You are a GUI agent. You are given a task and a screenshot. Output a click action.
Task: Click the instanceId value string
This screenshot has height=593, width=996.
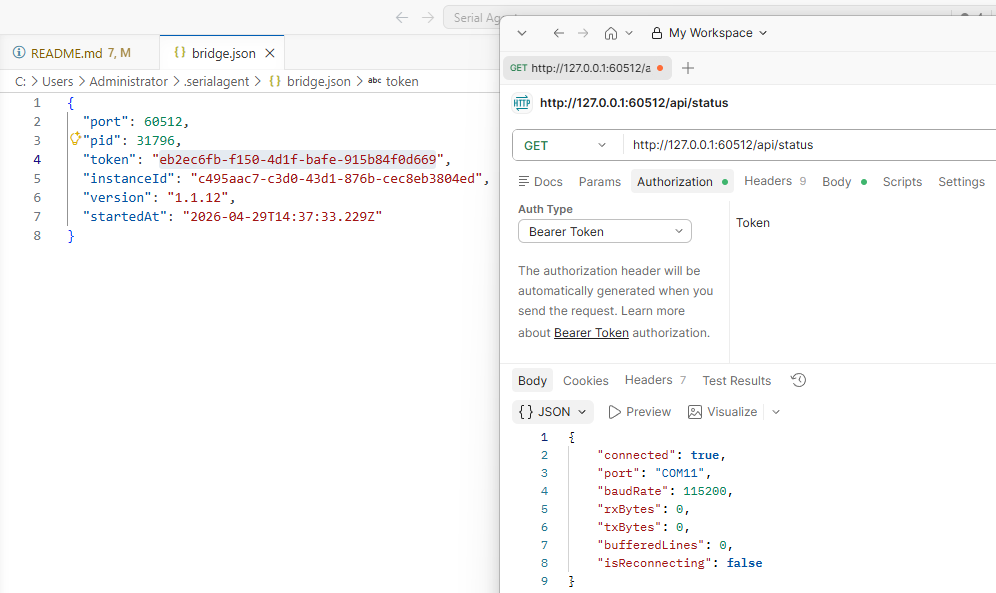coord(336,178)
